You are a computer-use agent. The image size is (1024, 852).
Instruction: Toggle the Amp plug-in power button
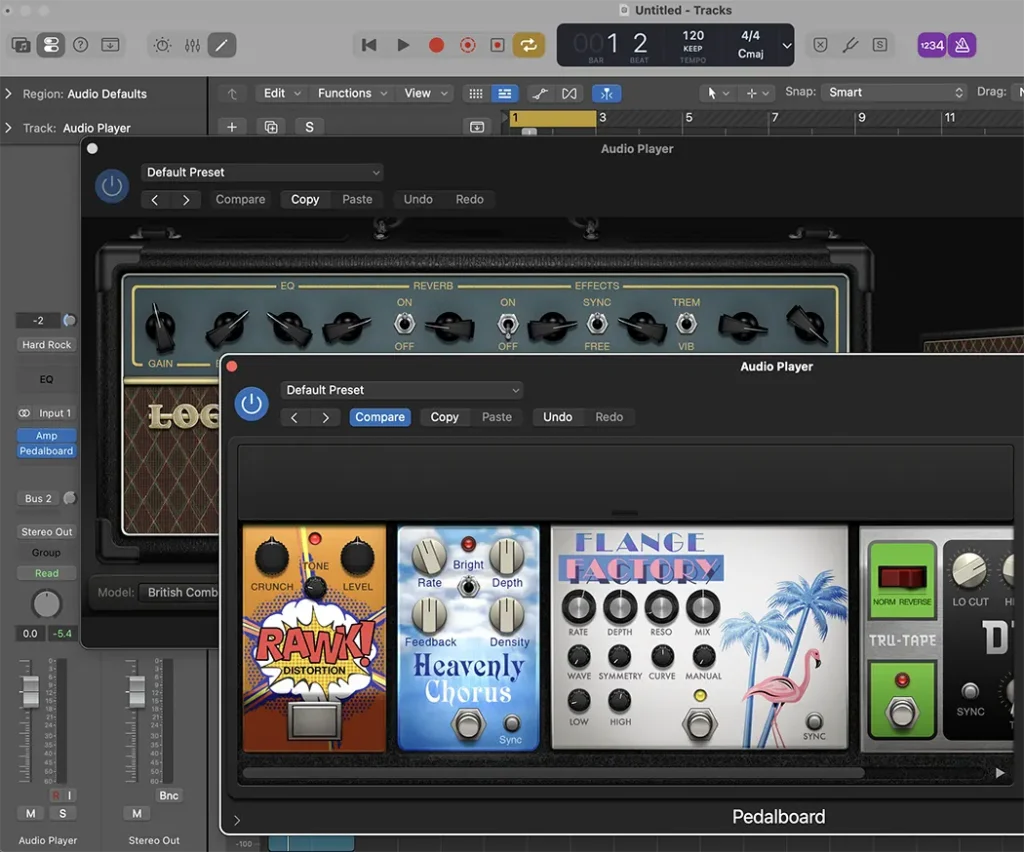point(112,186)
